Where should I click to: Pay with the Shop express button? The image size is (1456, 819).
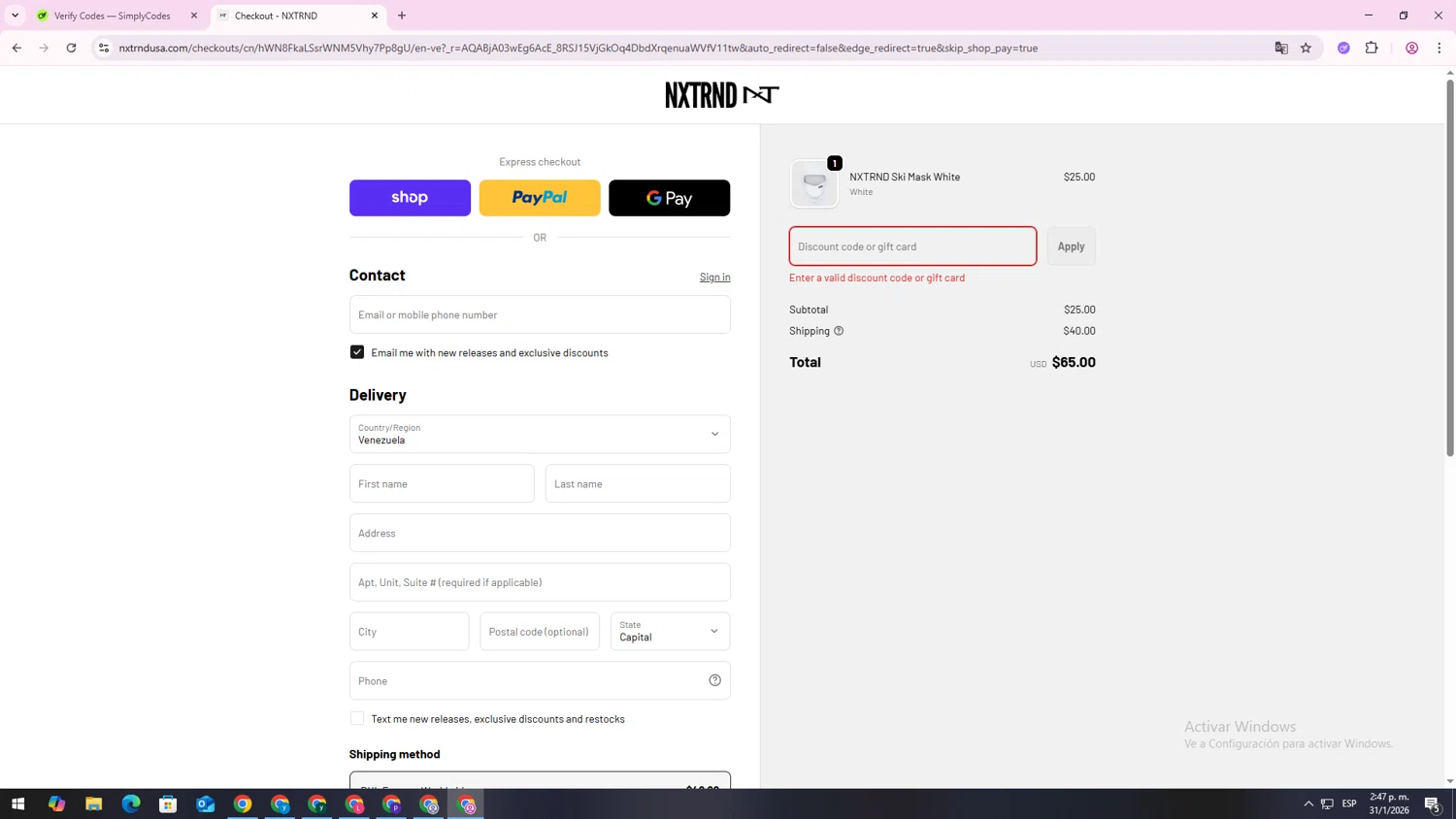pos(410,198)
